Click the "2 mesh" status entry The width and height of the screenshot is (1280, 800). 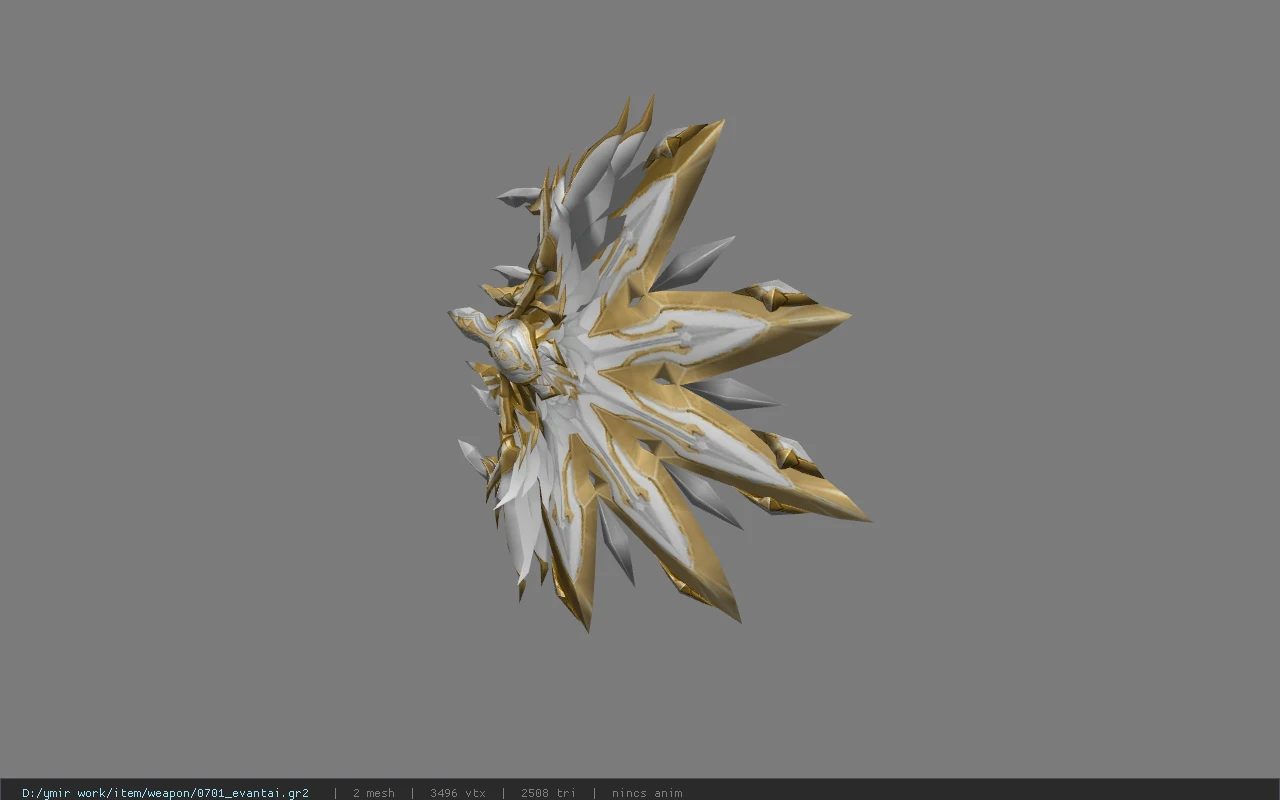click(x=373, y=793)
